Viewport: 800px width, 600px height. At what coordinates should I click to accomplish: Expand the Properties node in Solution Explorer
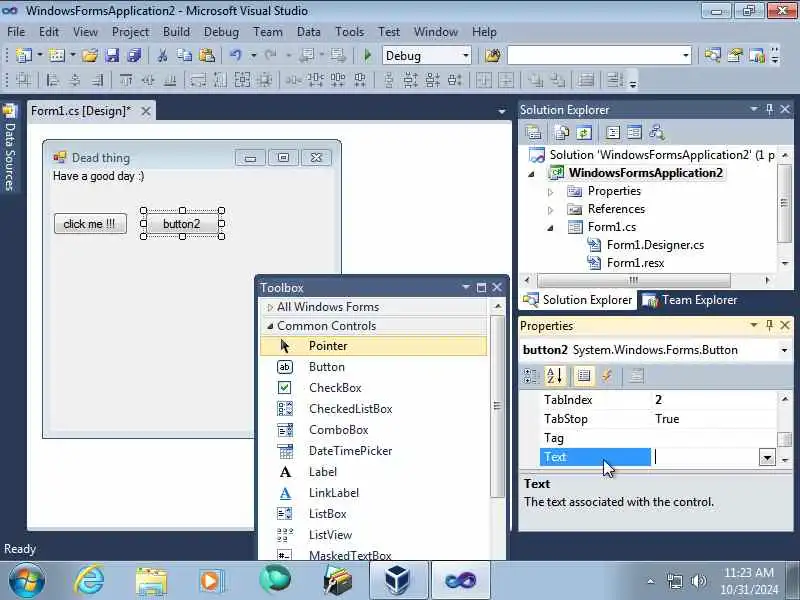coord(550,192)
